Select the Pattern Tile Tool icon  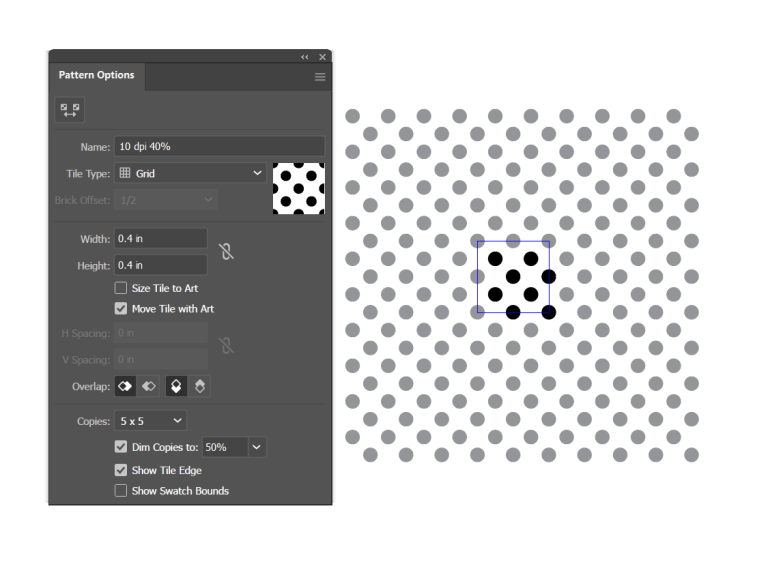coord(70,109)
